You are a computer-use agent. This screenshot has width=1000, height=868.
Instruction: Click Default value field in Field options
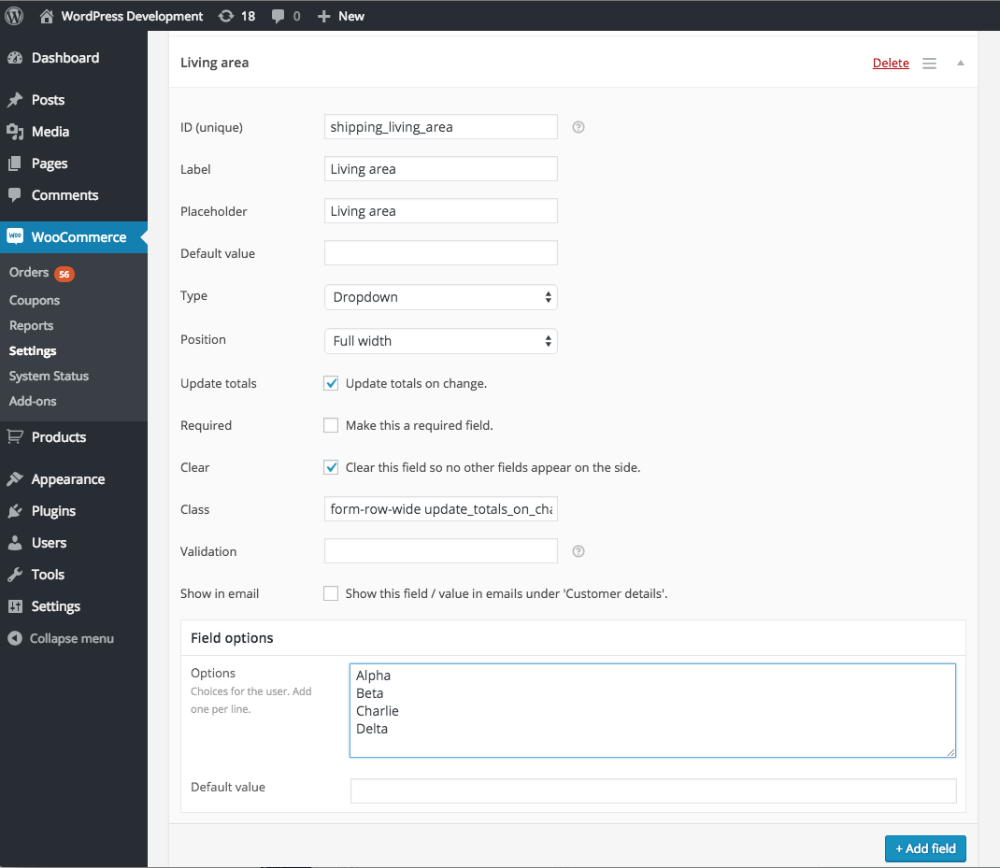(653, 791)
